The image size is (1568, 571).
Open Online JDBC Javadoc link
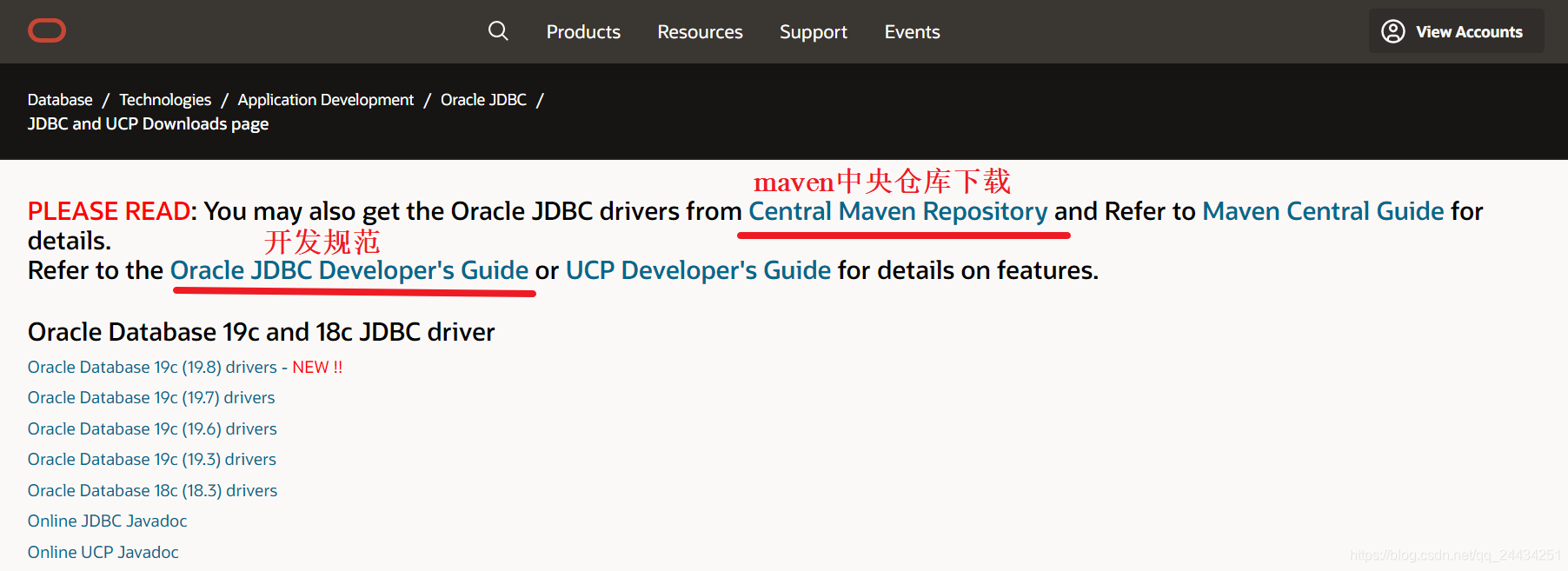[108, 521]
